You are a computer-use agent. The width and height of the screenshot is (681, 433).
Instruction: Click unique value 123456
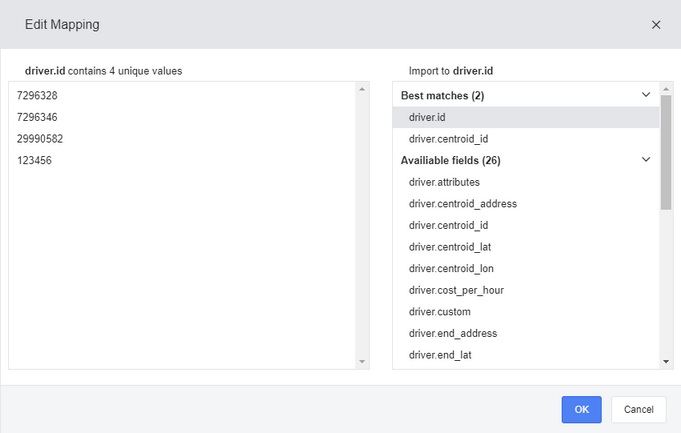click(x=34, y=161)
